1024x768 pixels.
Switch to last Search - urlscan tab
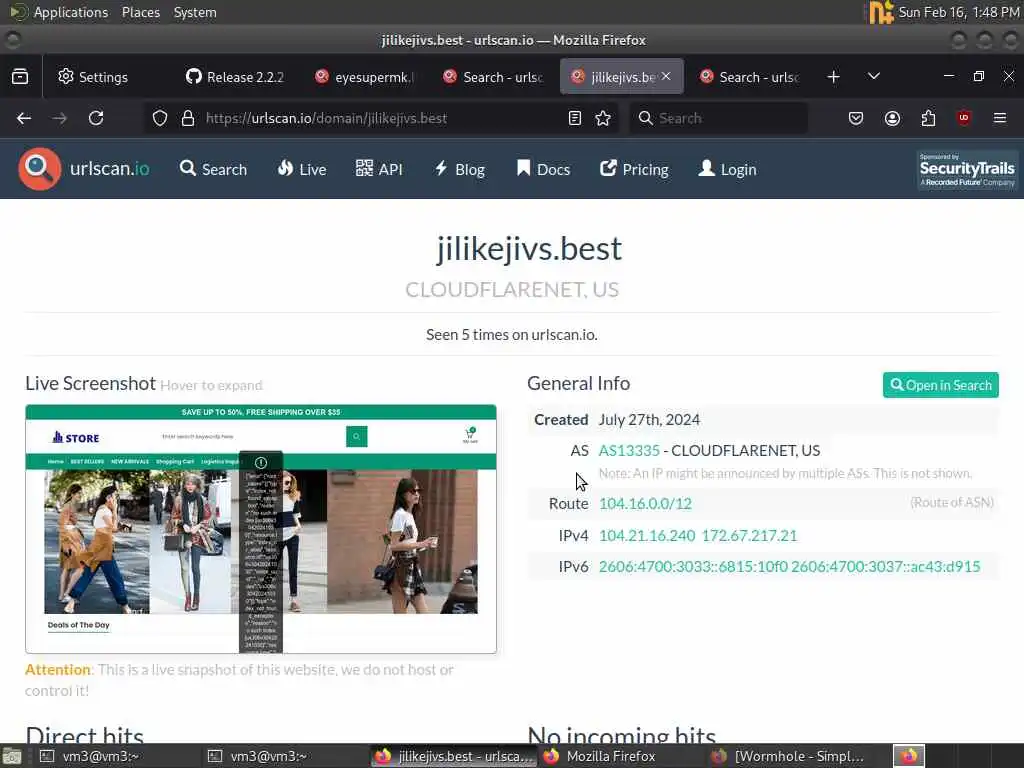point(750,77)
